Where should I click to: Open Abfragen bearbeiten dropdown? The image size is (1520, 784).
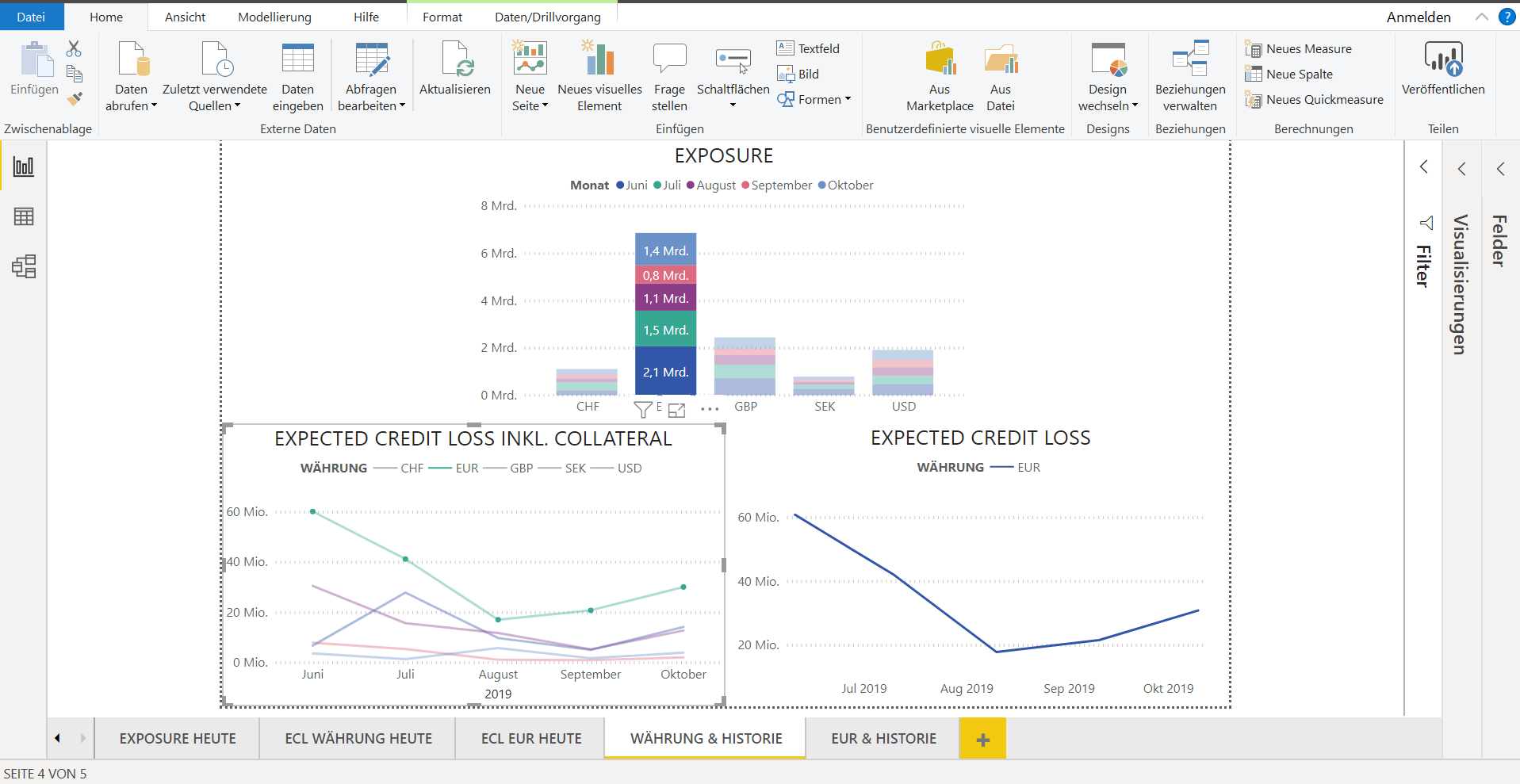click(x=371, y=78)
